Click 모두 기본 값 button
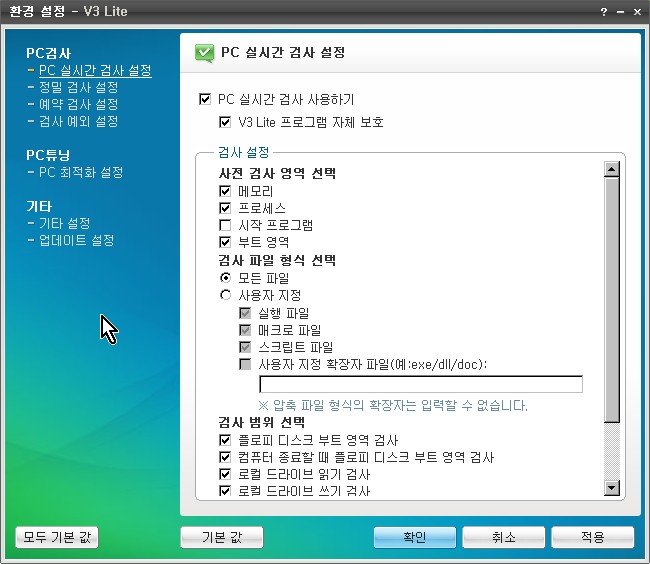This screenshot has height=564, width=650. click(57, 537)
